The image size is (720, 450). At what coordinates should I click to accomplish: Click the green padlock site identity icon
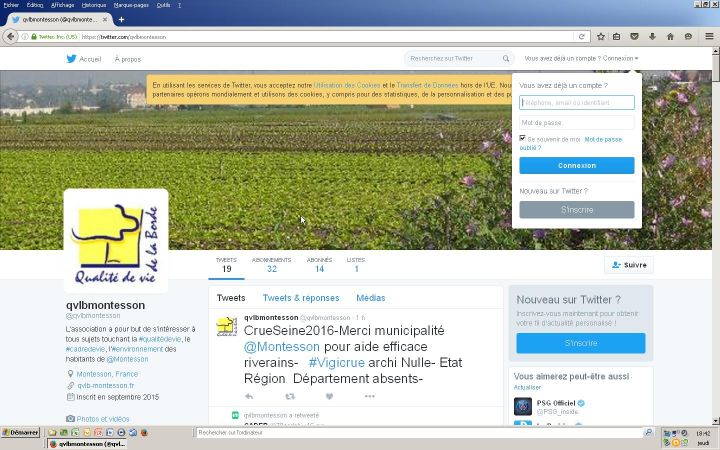pyautogui.click(x=34, y=37)
